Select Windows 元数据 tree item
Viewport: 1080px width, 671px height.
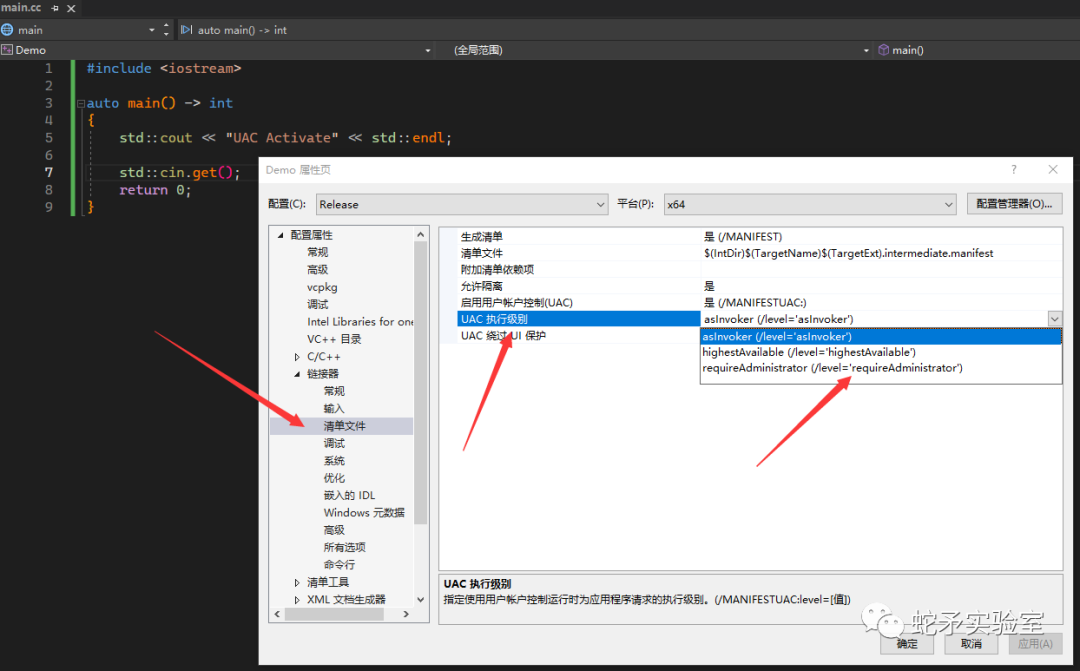pos(364,513)
